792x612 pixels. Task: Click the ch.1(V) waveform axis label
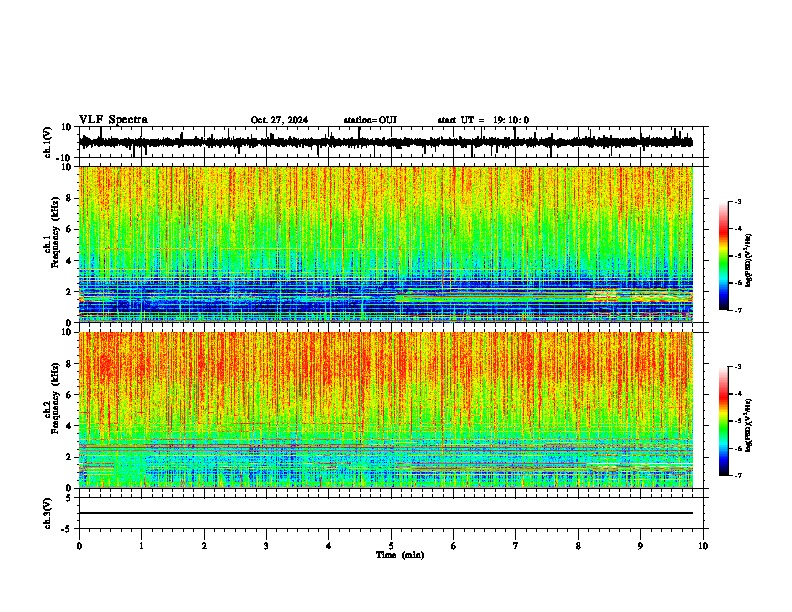(48, 142)
